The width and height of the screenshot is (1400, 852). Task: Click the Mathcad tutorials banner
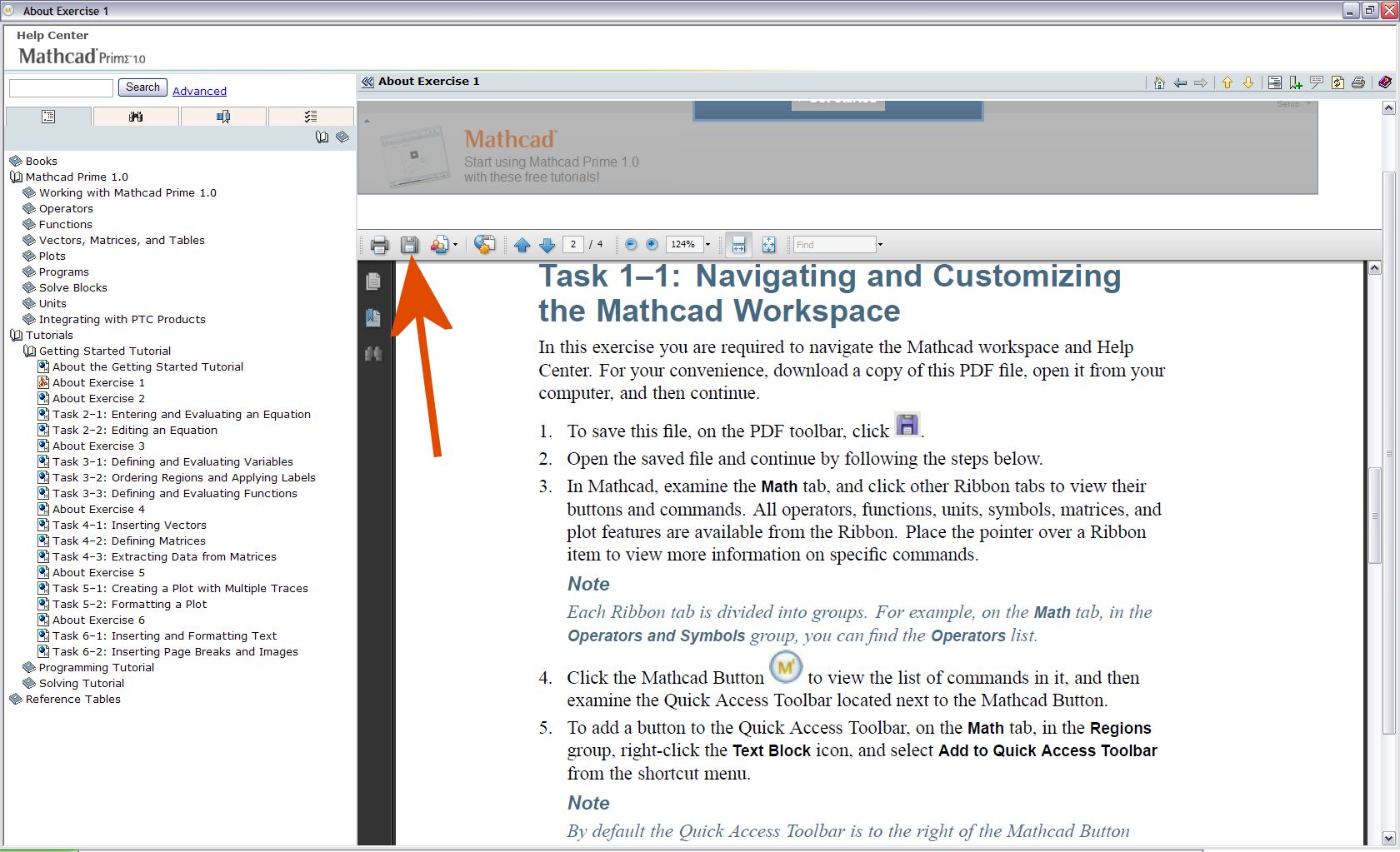point(837,147)
